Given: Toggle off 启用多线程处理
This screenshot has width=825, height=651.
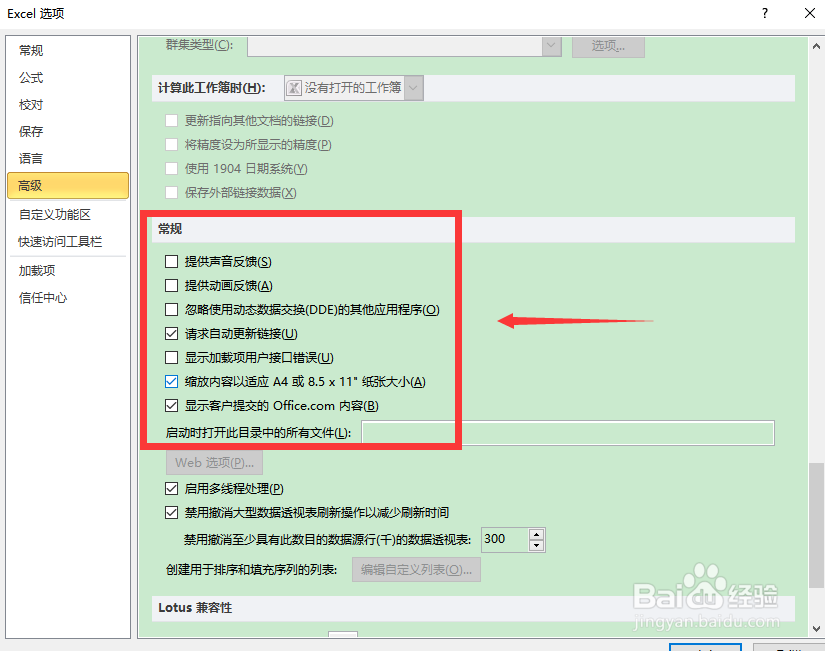Looking at the screenshot, I should pos(173,488).
